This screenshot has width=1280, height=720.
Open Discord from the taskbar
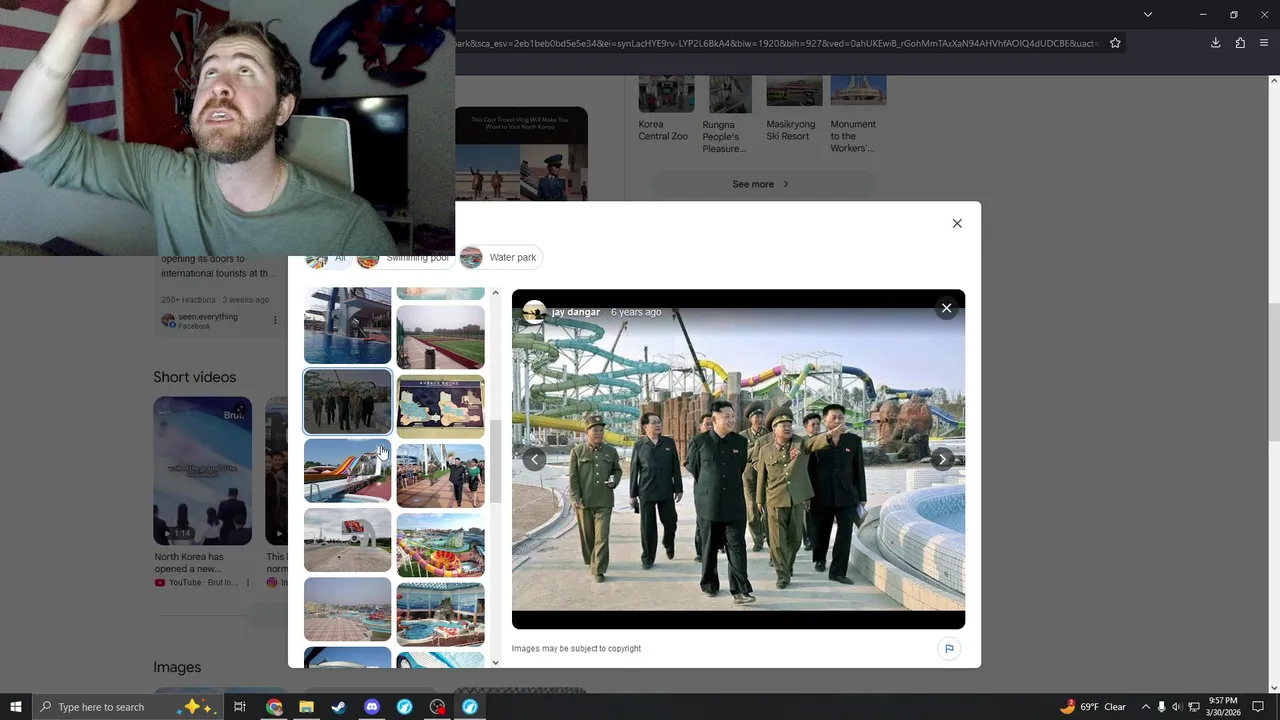tap(372, 707)
